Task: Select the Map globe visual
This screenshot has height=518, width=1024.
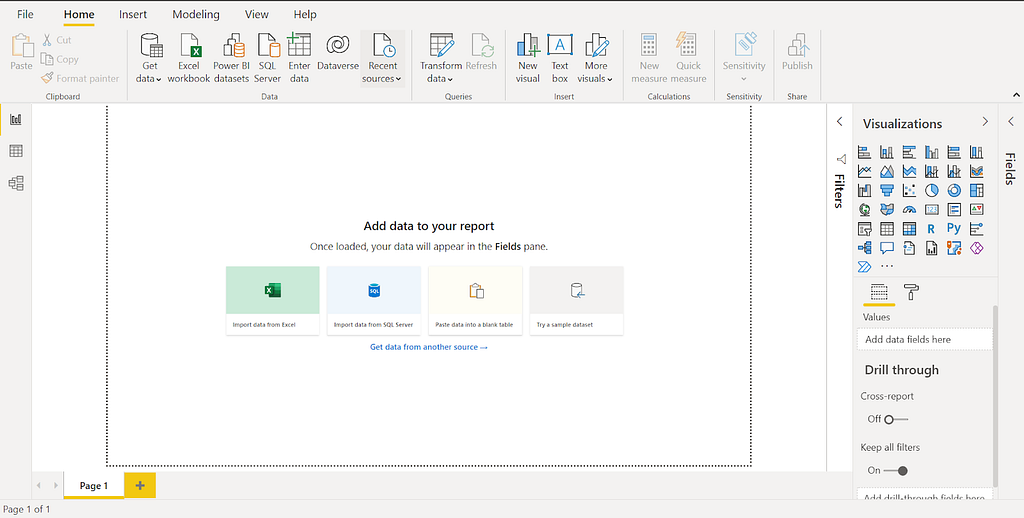Action: [x=864, y=210]
